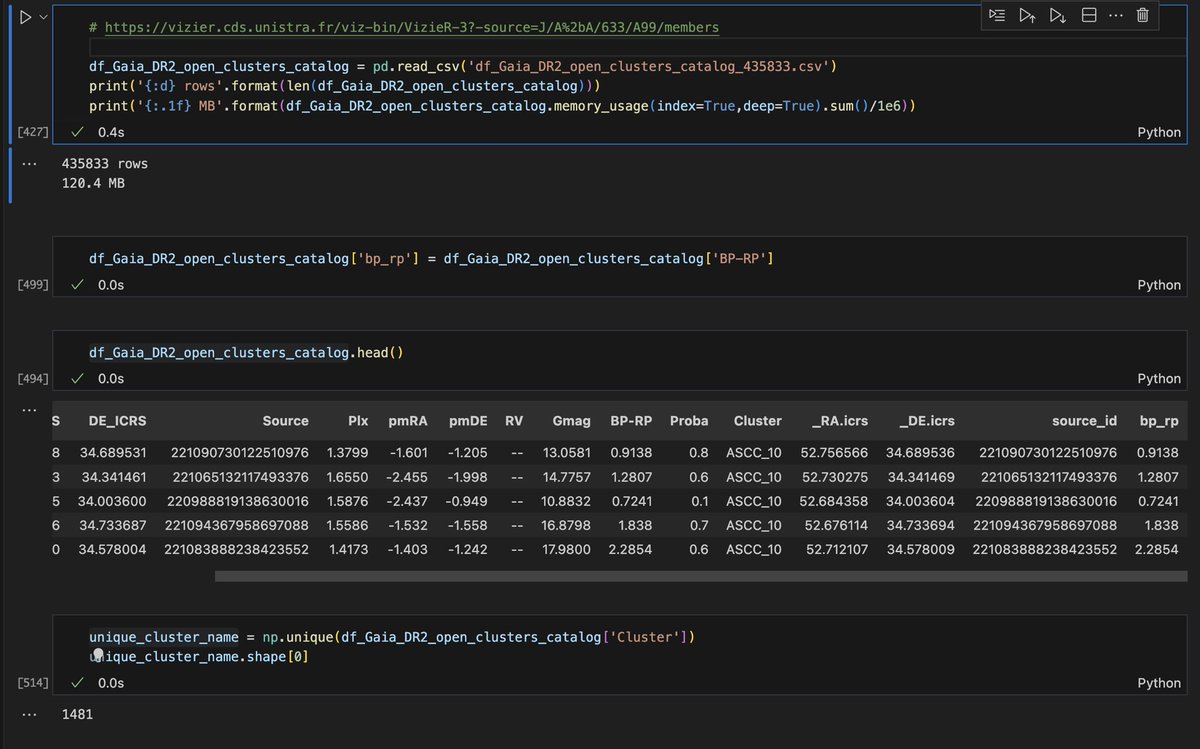This screenshot has height=749, width=1200.
Task: Click the pmRA value -1.532
Action: click(x=409, y=525)
